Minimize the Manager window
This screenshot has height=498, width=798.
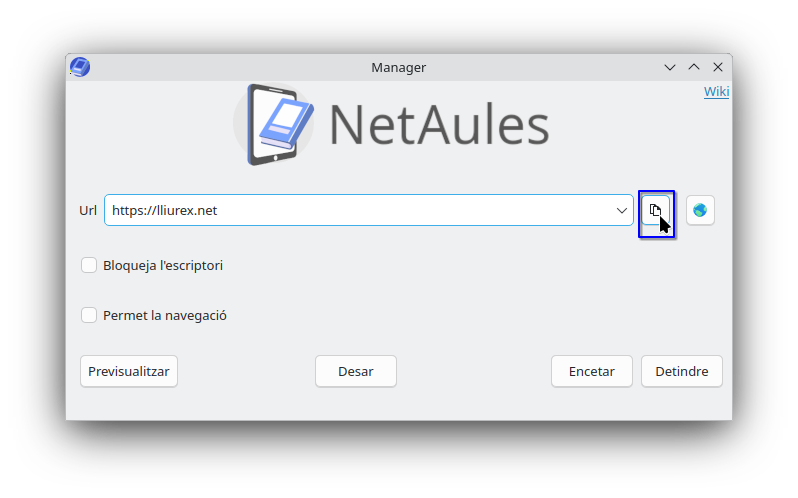670,67
